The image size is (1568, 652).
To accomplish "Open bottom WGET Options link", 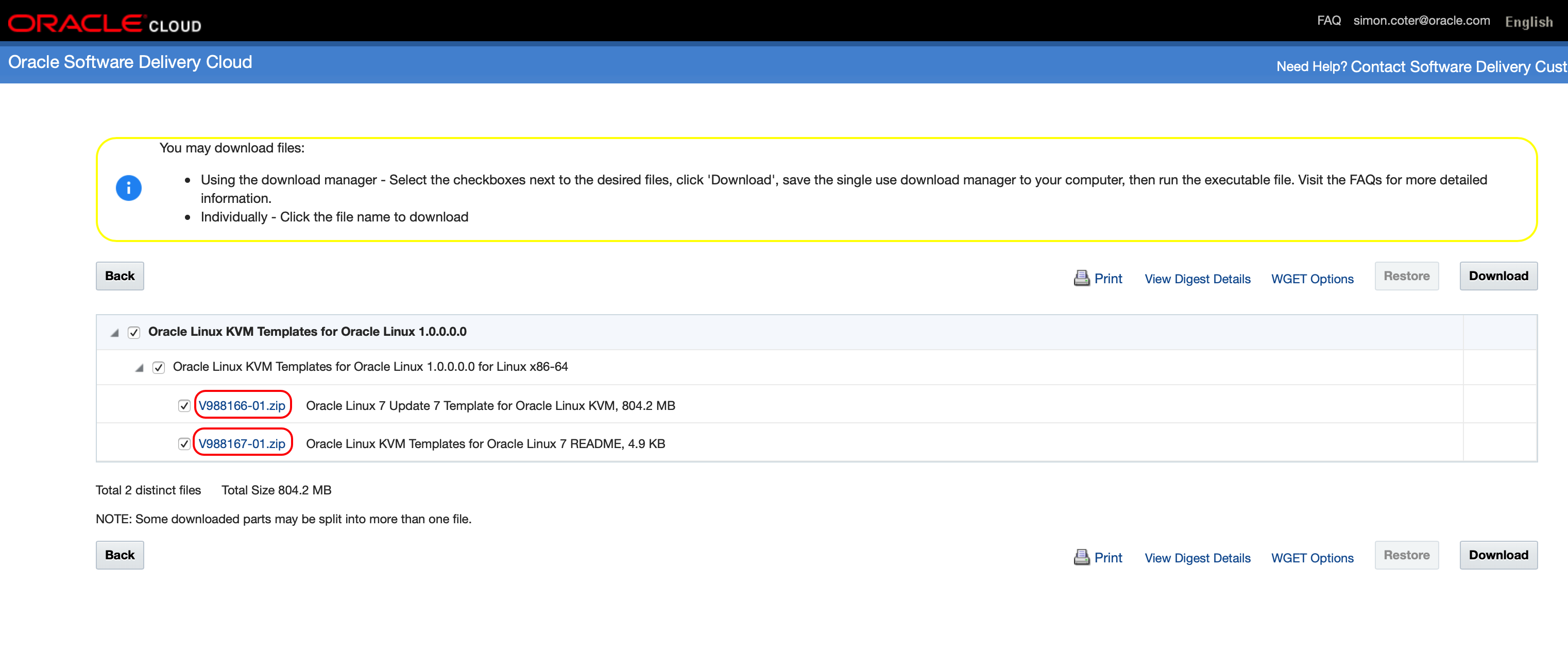I will (1312, 558).
